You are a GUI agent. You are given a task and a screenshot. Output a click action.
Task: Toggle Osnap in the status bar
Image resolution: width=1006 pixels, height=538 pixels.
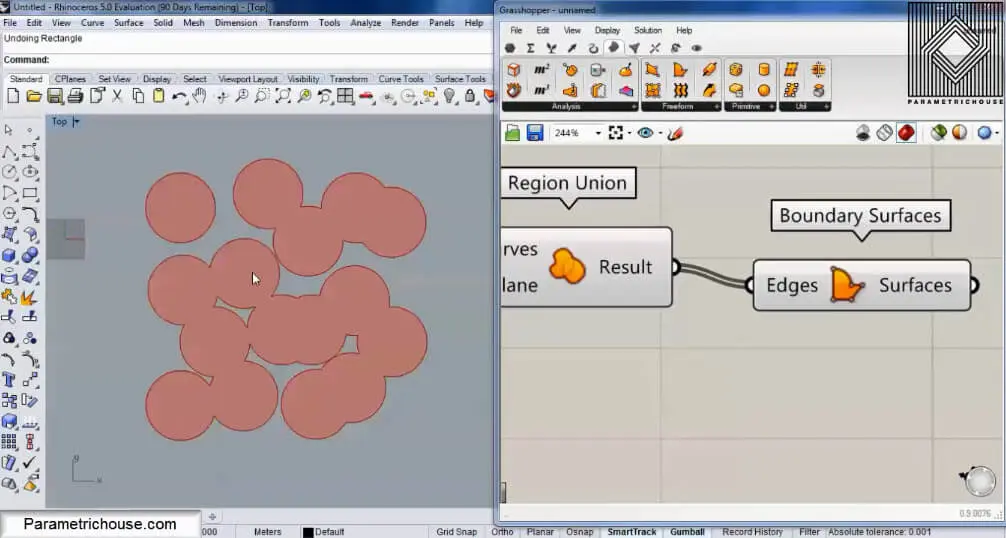(x=579, y=532)
